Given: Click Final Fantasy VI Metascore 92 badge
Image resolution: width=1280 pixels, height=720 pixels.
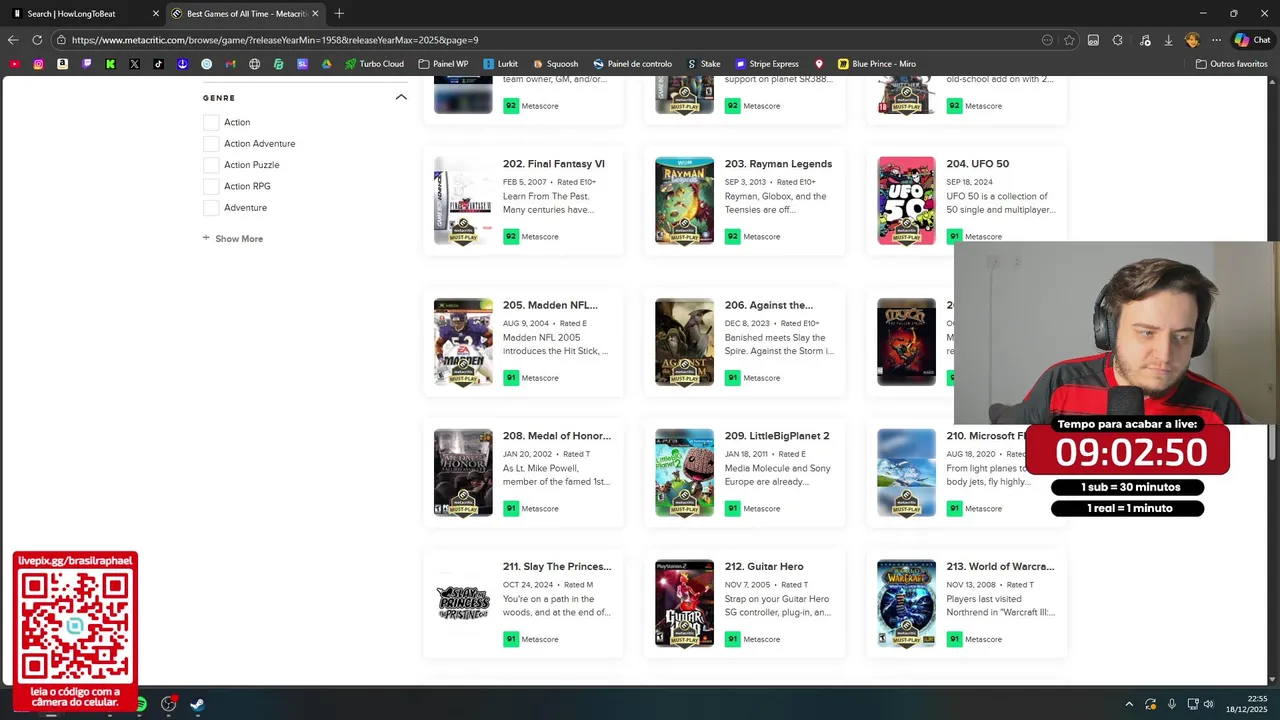Looking at the screenshot, I should tap(511, 237).
